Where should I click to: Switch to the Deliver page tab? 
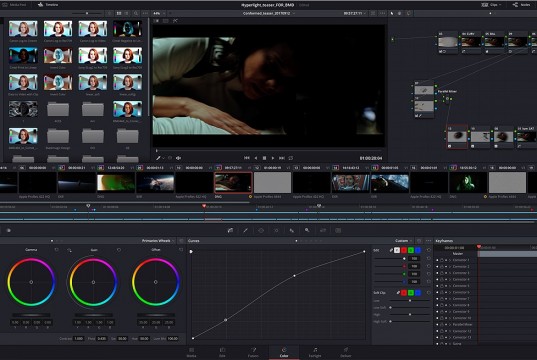[x=346, y=352]
